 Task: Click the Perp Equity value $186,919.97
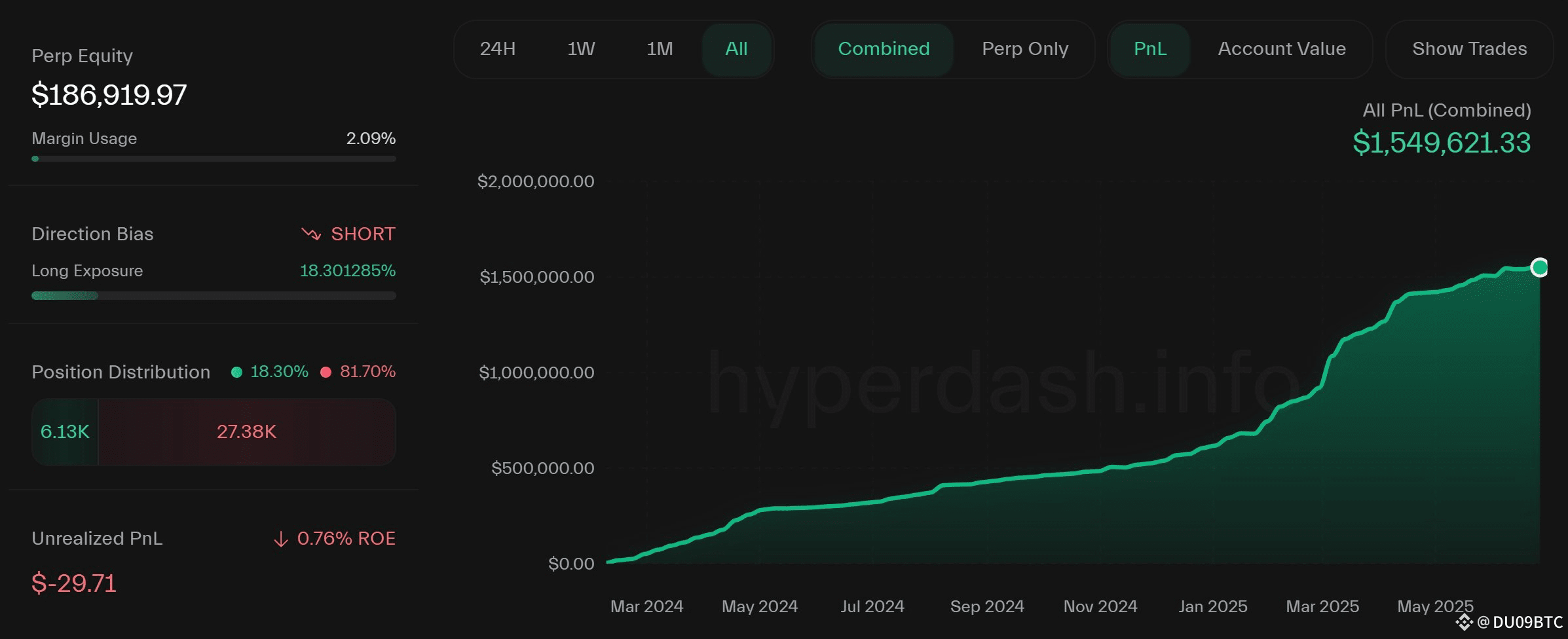click(109, 95)
